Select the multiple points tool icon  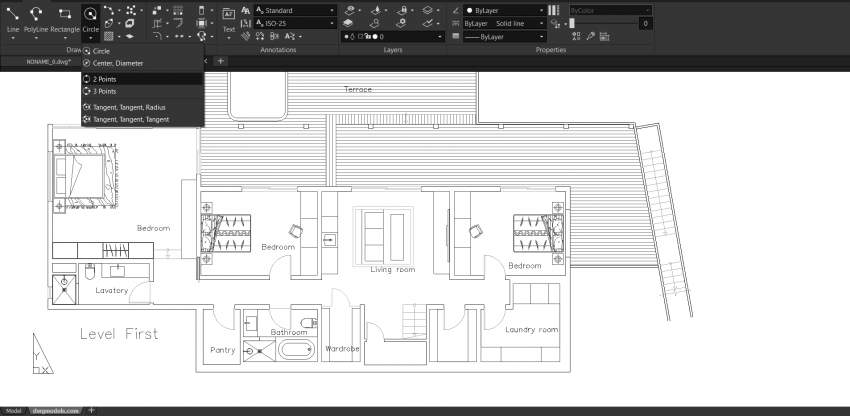pyautogui.click(x=131, y=10)
